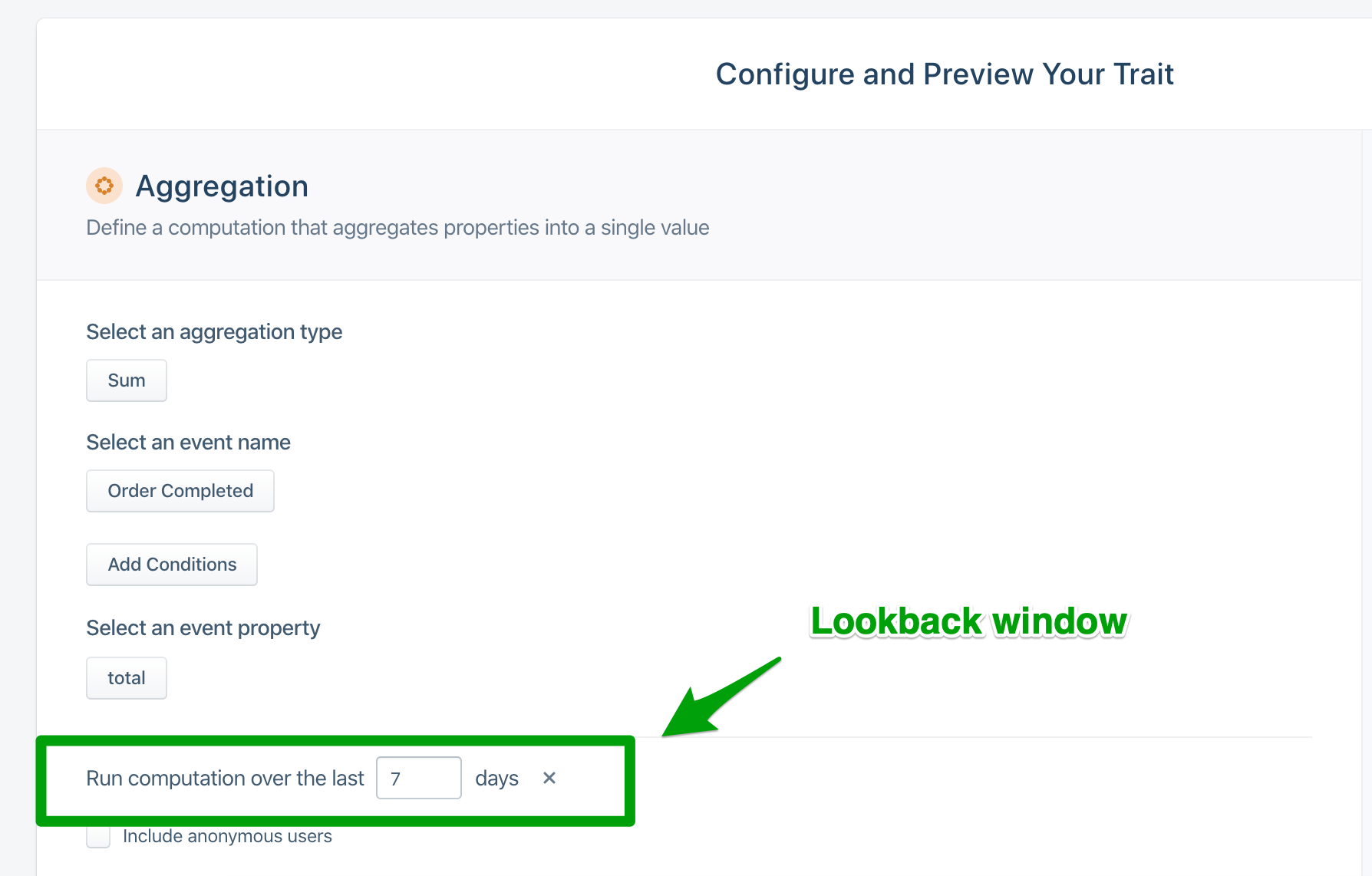Viewport: 1372px width, 876px height.
Task: Open the Sum aggregation type selector
Action: (x=126, y=380)
